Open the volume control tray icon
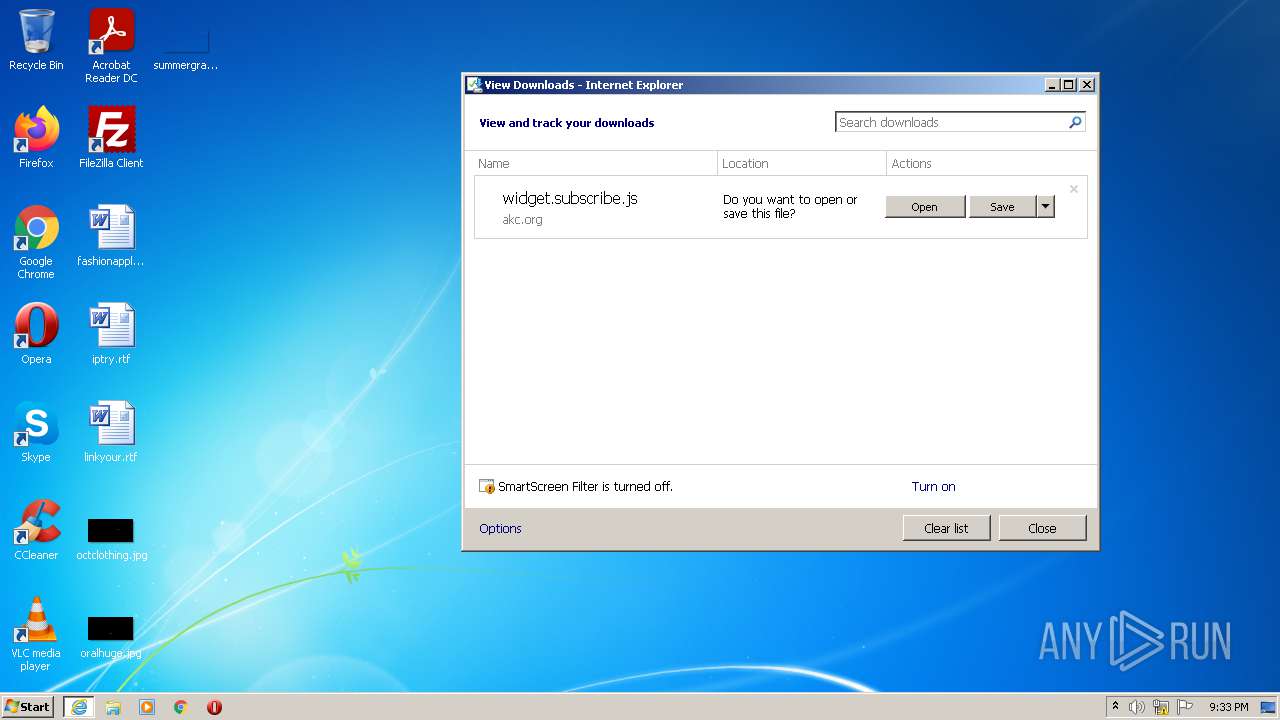Image resolution: width=1280 pixels, height=720 pixels. coord(1137,707)
